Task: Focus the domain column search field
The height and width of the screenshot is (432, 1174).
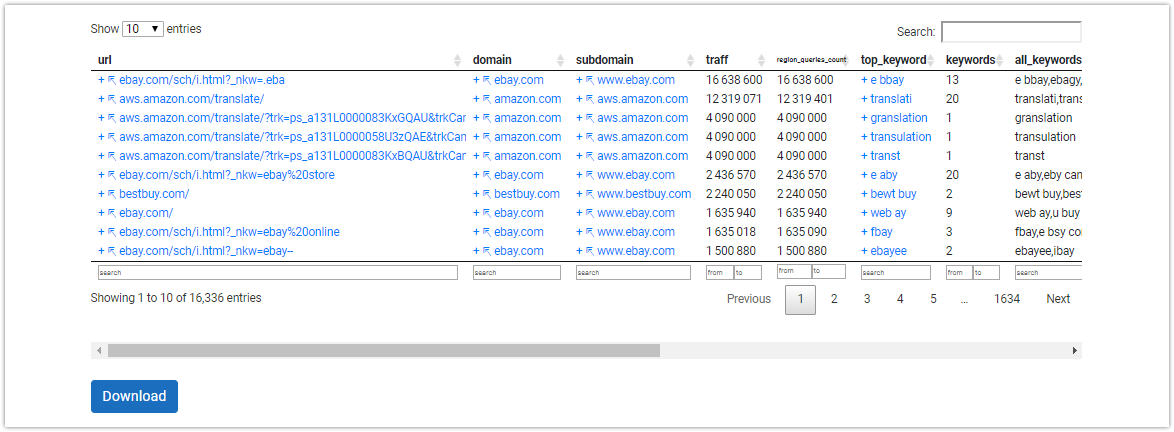Action: pyautogui.click(x=517, y=273)
